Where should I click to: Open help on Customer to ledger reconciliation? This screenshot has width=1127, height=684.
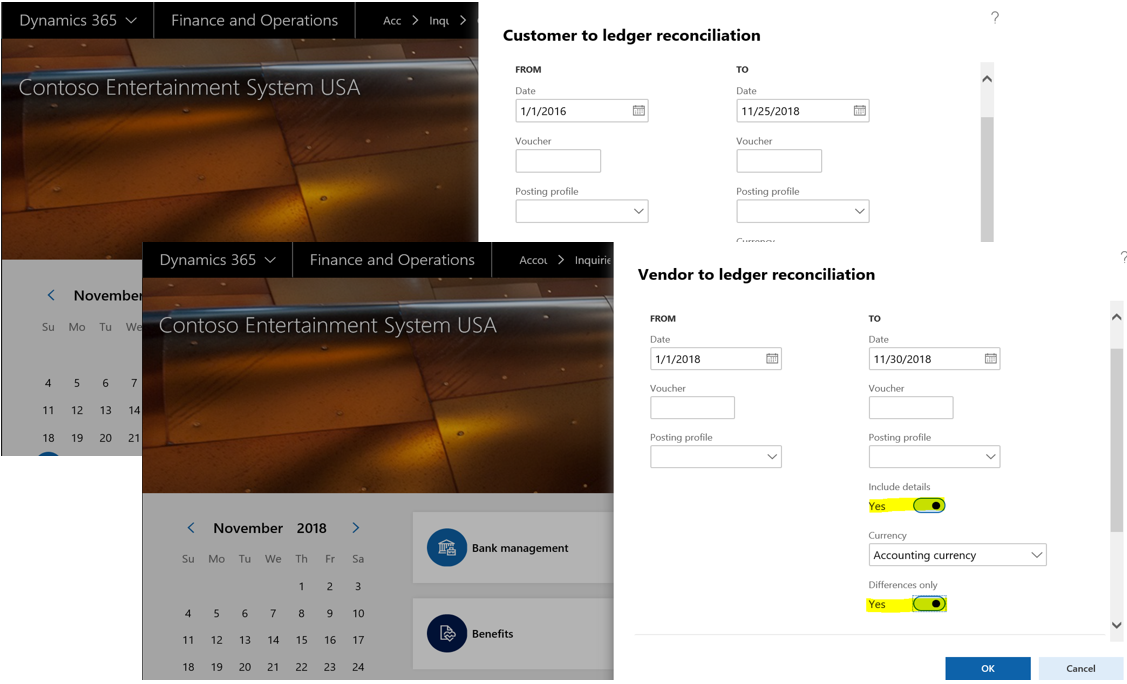[994, 17]
